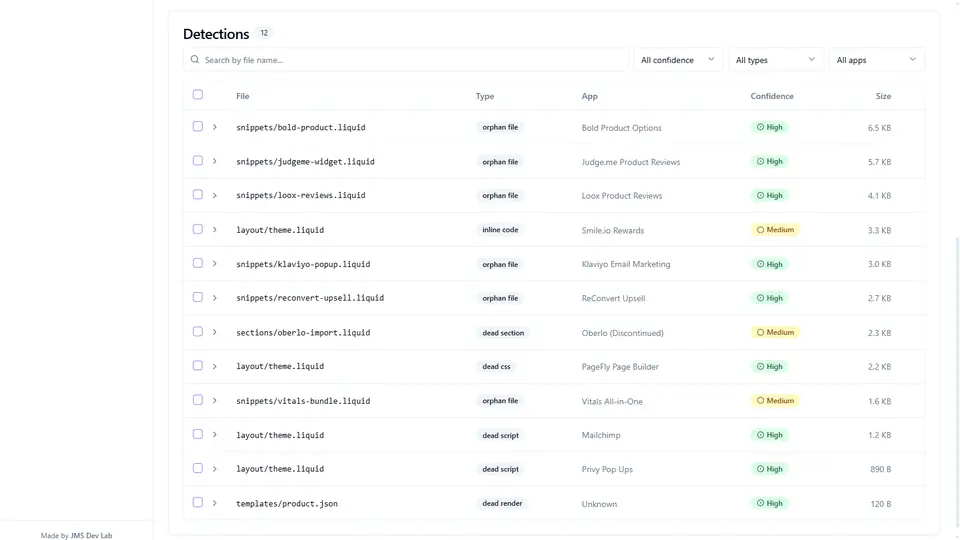Expand the oberlo-import.liquid row

tap(215, 332)
